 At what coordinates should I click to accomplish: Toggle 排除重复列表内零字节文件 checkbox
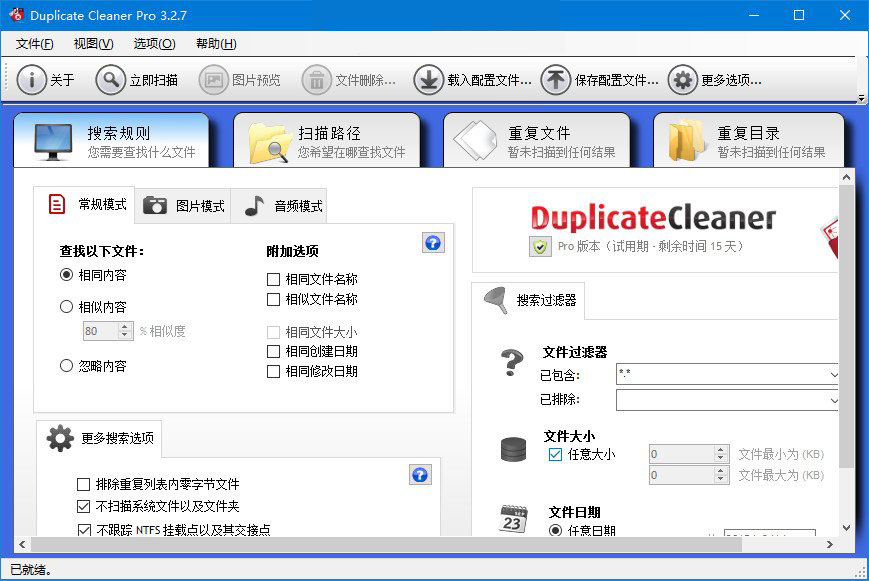(83, 485)
